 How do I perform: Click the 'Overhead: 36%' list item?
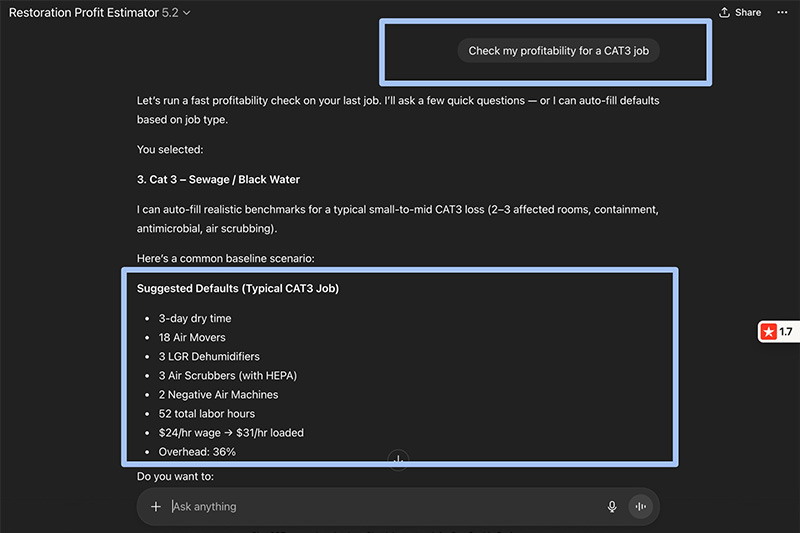(197, 452)
